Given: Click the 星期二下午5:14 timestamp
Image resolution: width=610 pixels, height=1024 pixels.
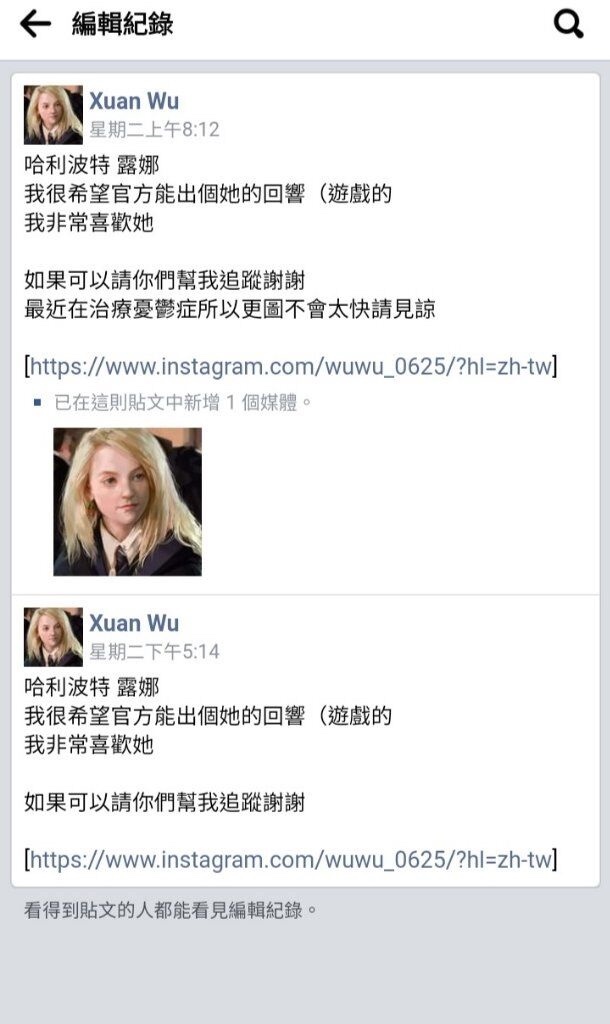Looking at the screenshot, I should click(154, 651).
